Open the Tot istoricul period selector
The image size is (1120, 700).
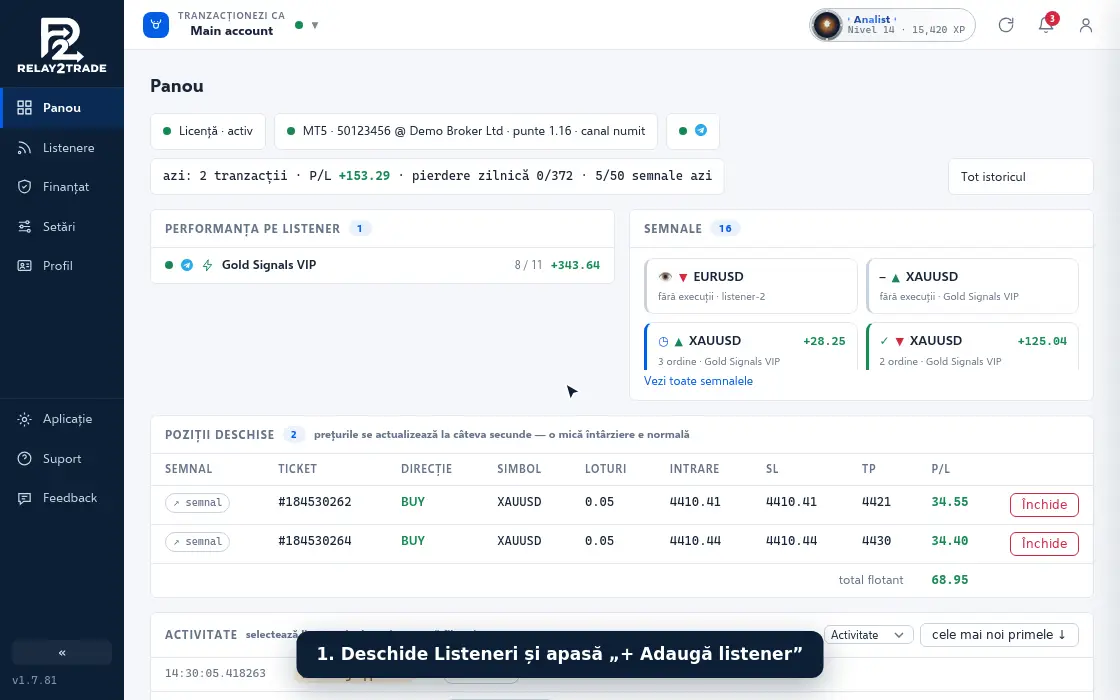[x=1021, y=176]
